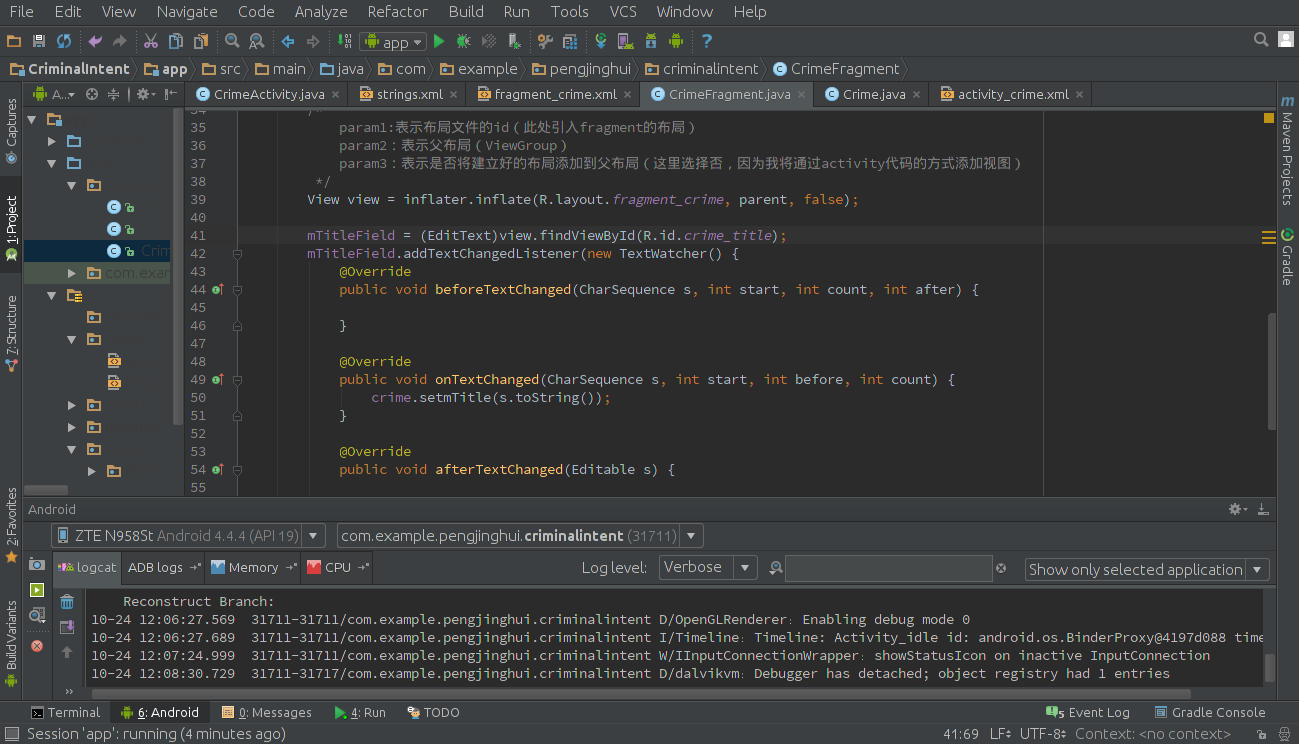Click the scroll to end logcat icon
The width and height of the screenshot is (1299, 744).
tap(67, 627)
